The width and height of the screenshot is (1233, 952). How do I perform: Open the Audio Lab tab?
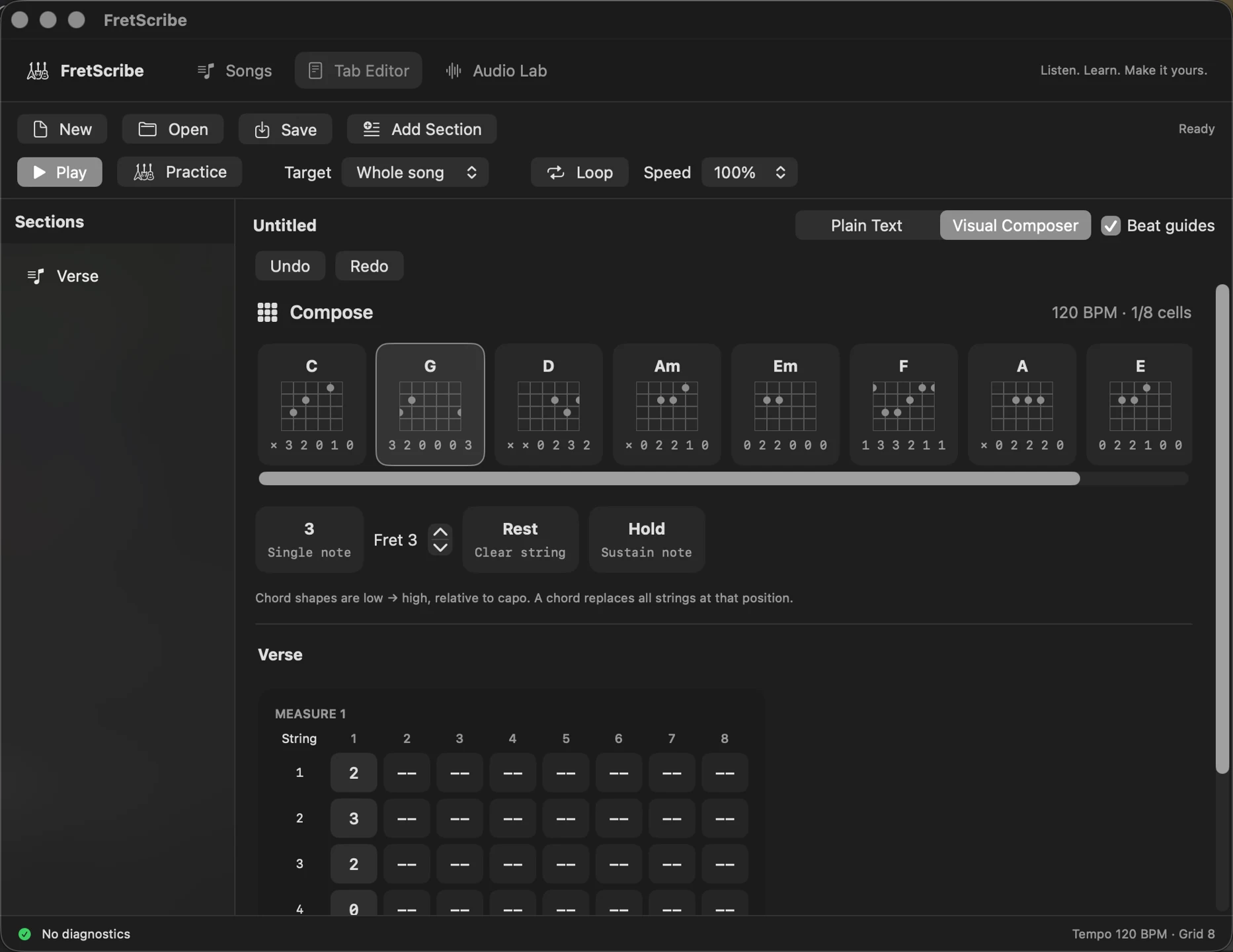tap(497, 71)
